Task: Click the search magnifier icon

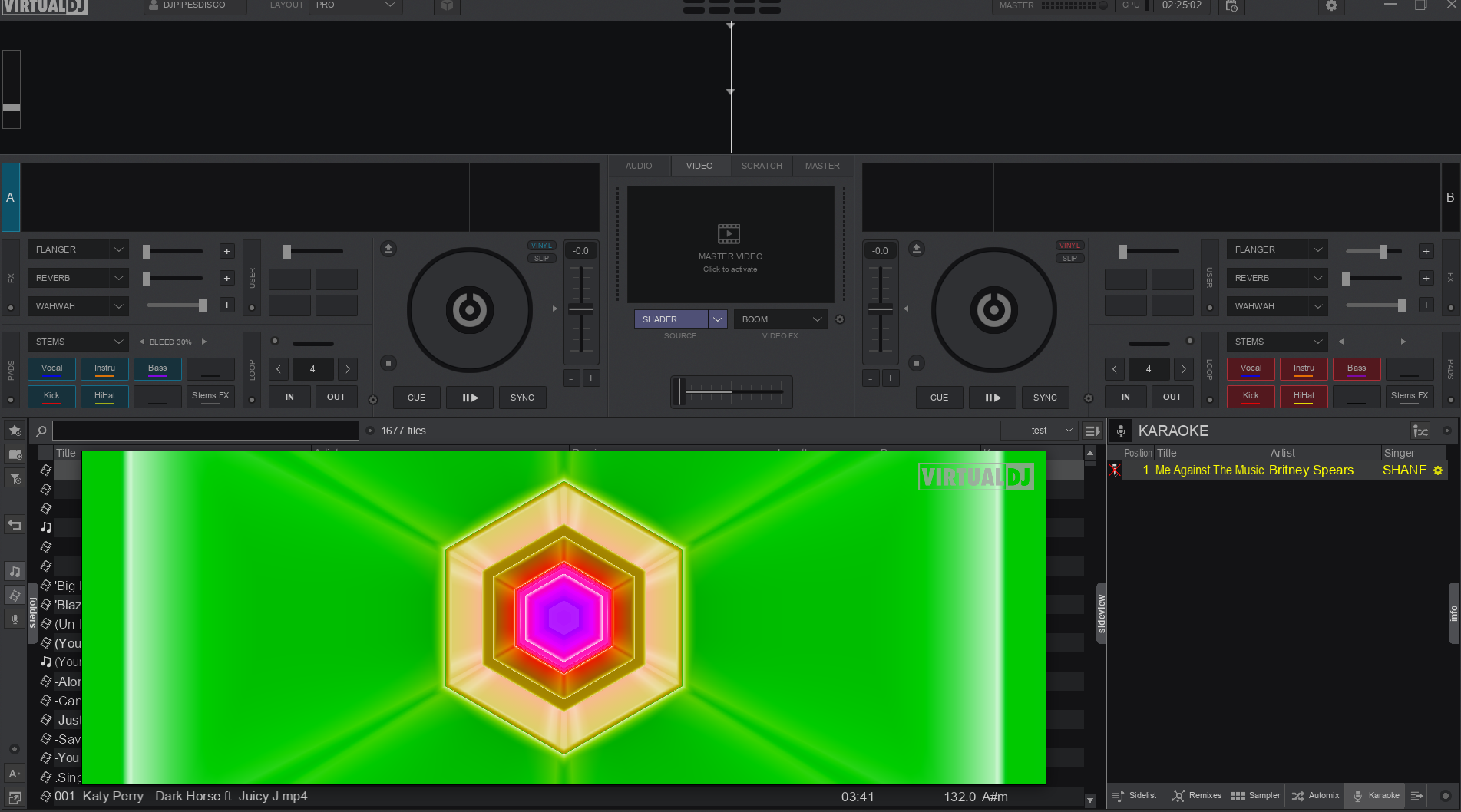Action: point(41,431)
